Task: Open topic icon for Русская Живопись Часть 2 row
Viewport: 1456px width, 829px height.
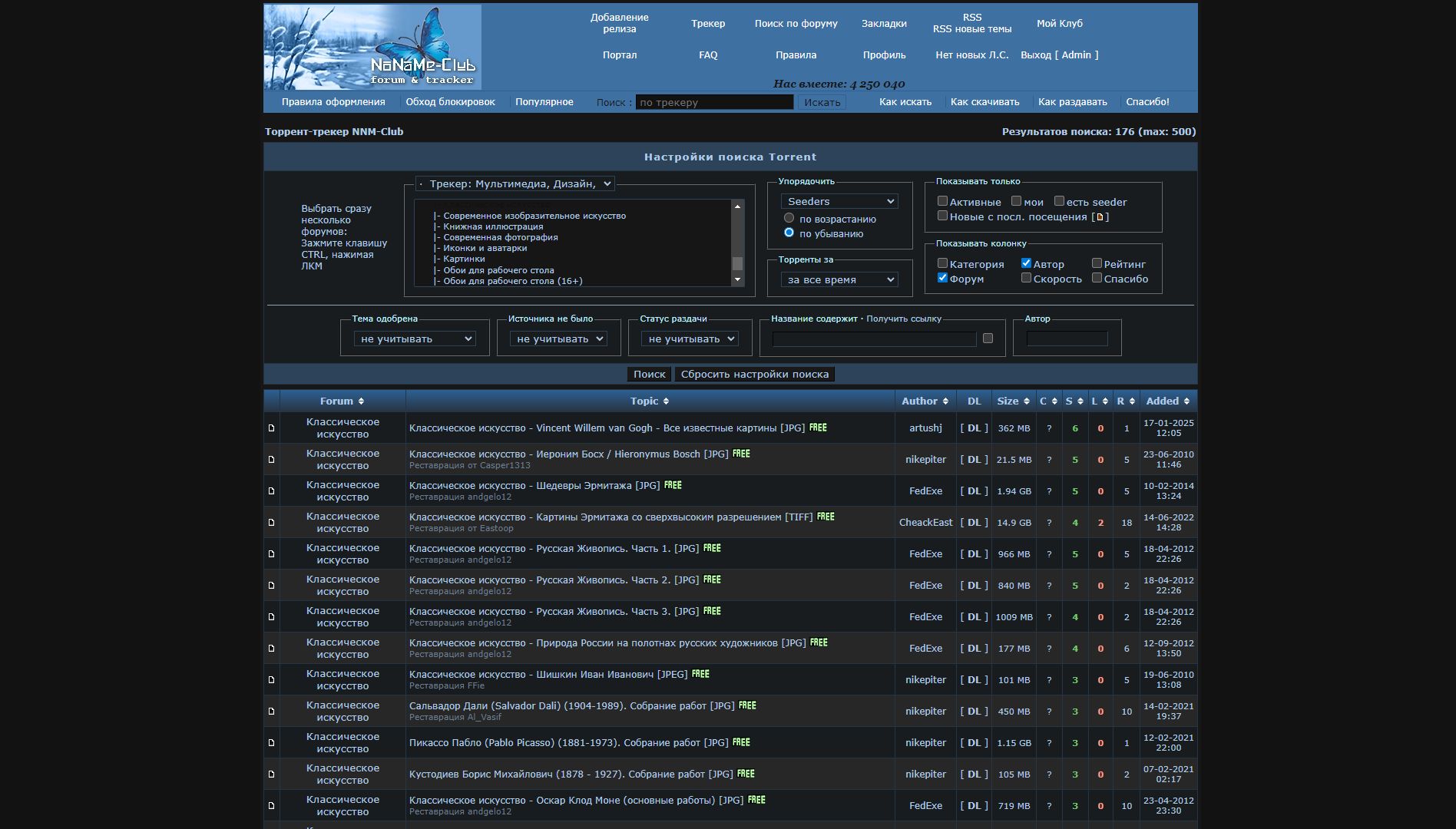Action: point(271,586)
